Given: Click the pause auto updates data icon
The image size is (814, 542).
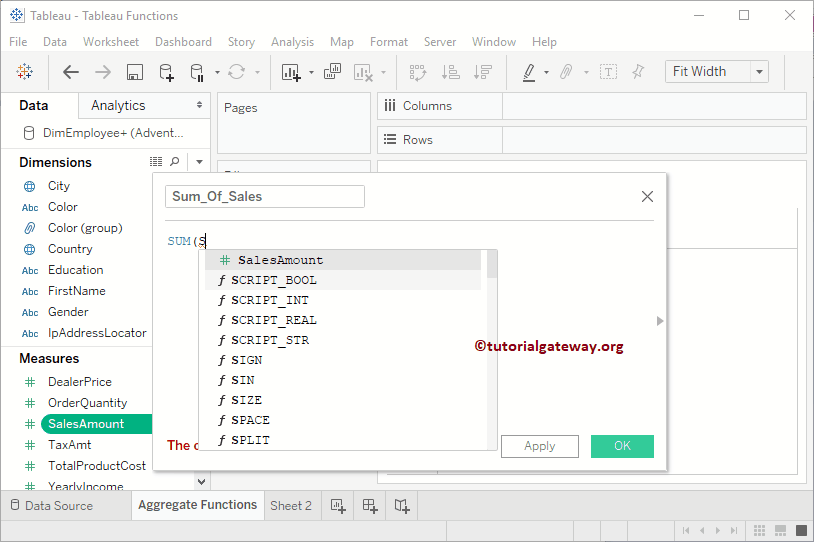Looking at the screenshot, I should tap(197, 72).
